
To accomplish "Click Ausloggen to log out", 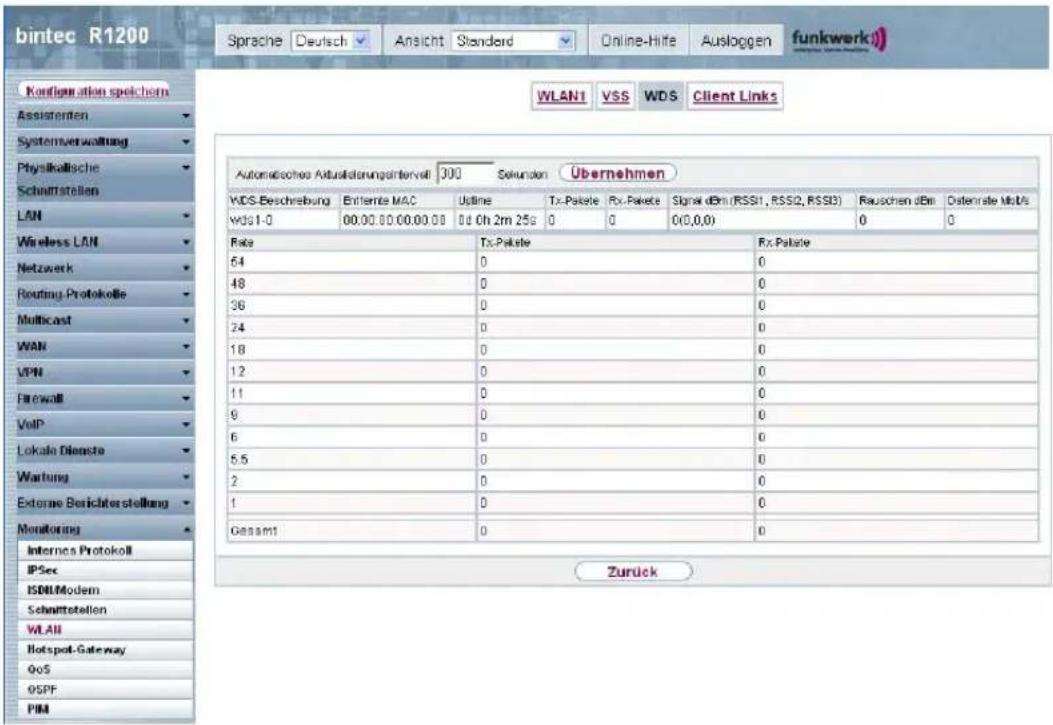I will point(736,41).
